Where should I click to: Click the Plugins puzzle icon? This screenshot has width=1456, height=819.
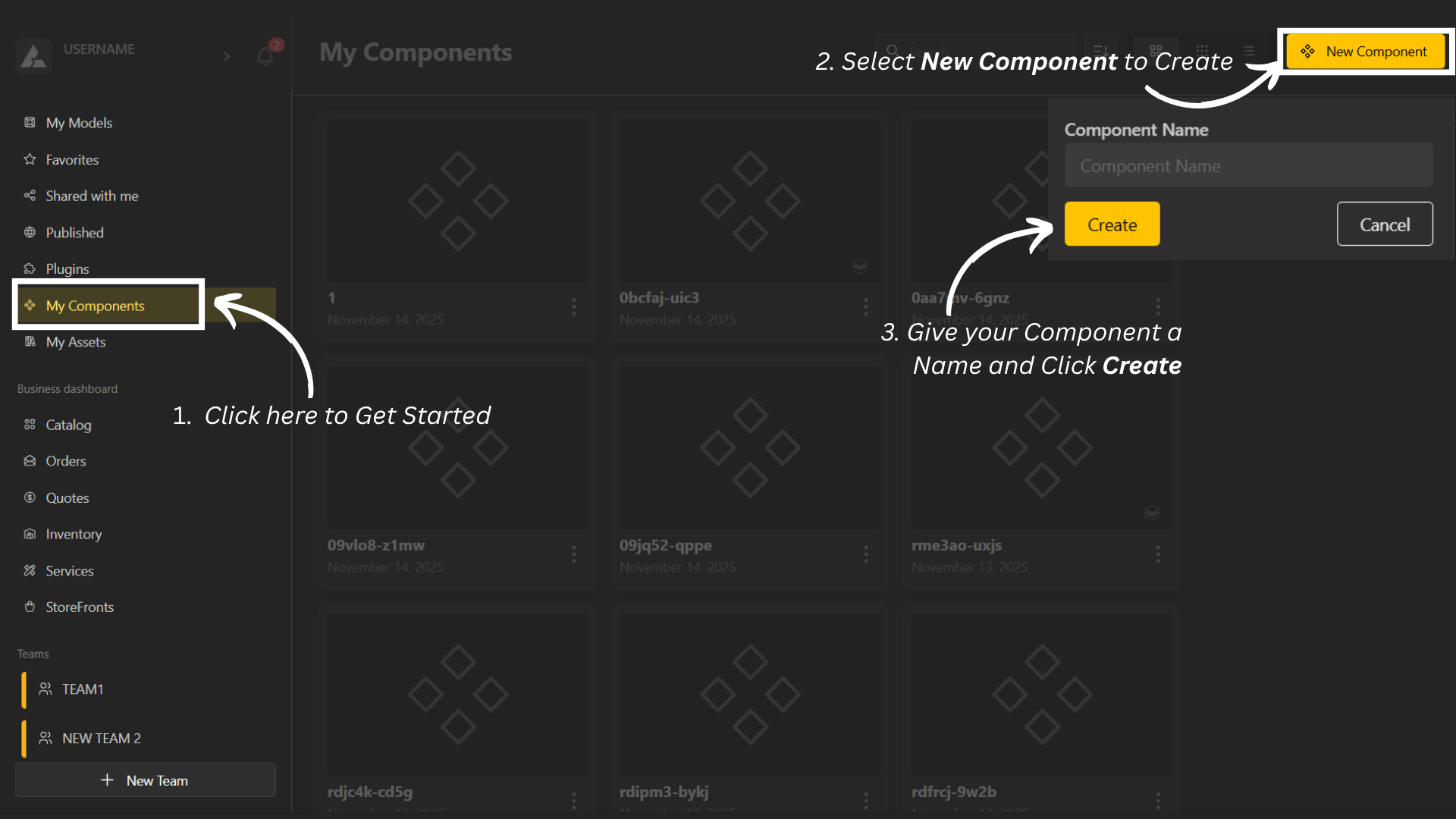tap(30, 268)
